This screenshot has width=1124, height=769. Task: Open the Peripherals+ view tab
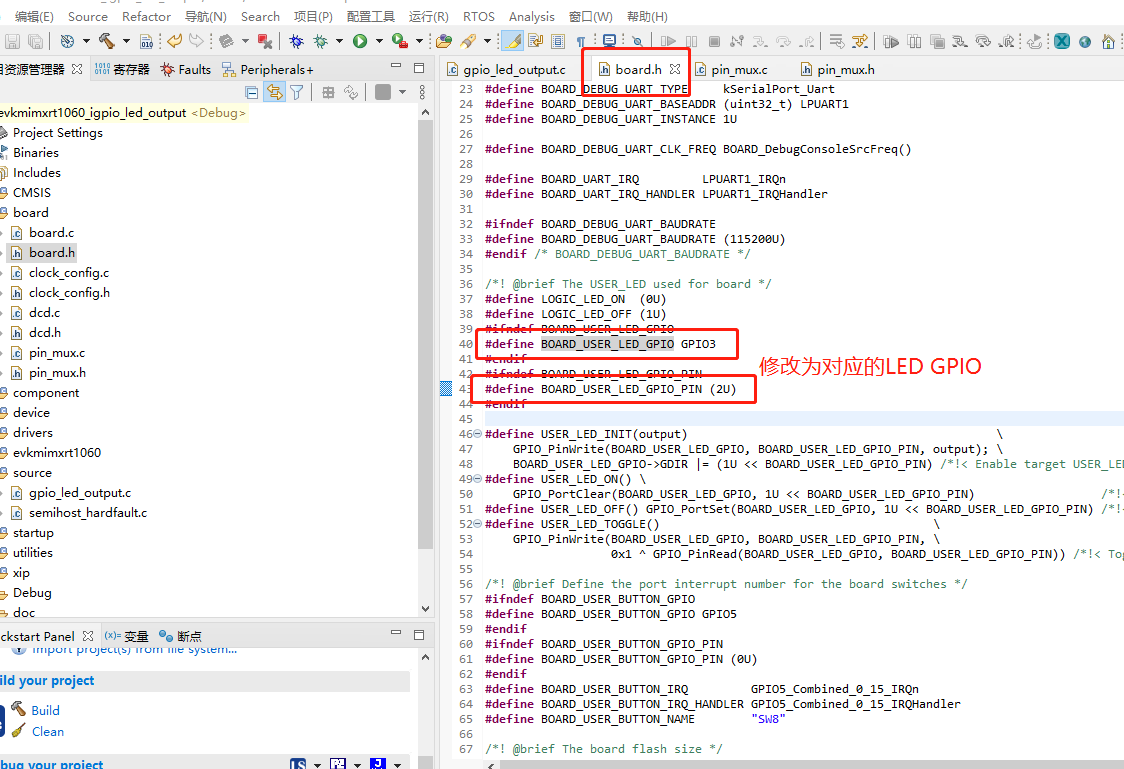click(267, 70)
